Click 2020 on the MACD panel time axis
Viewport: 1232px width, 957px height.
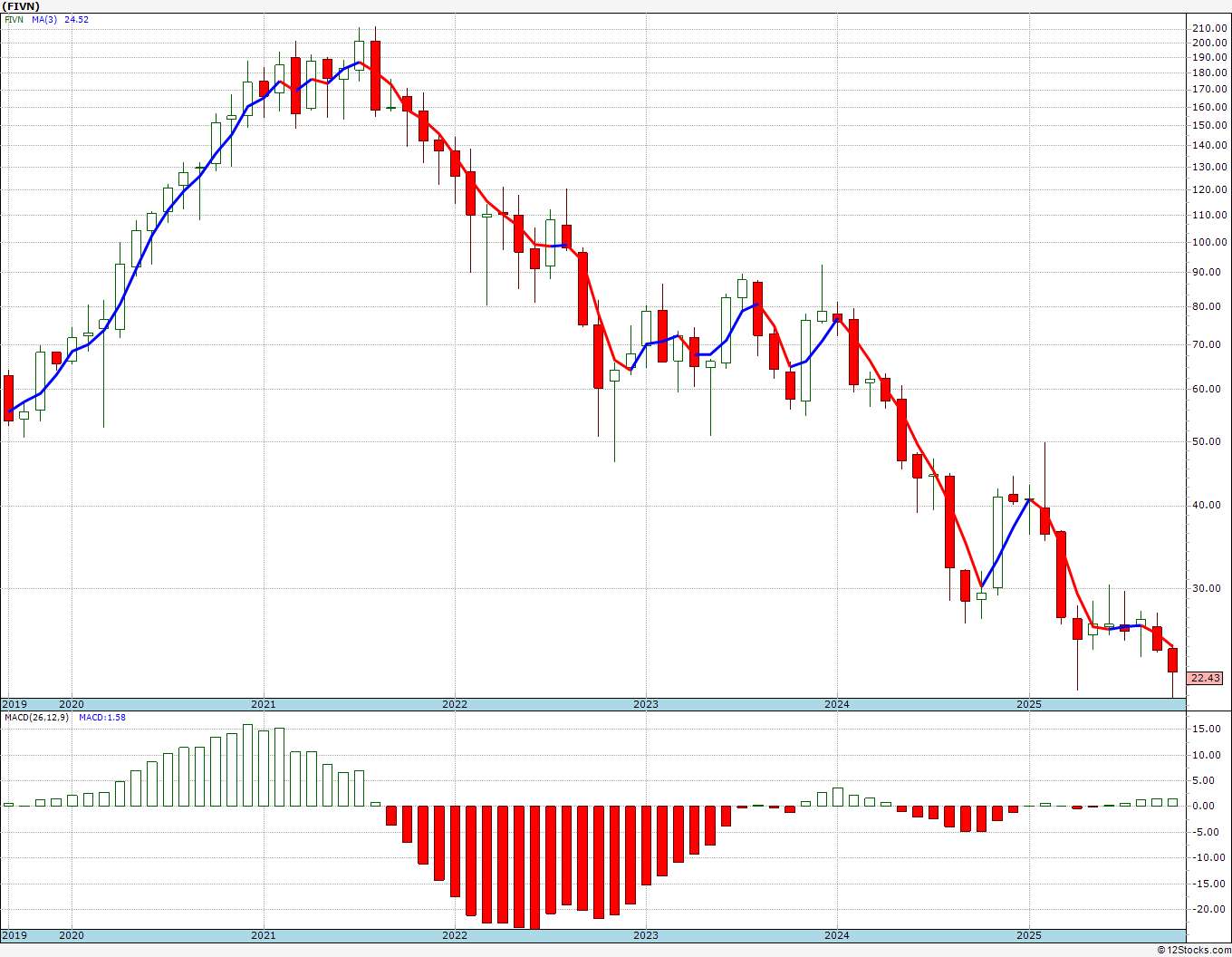72,935
